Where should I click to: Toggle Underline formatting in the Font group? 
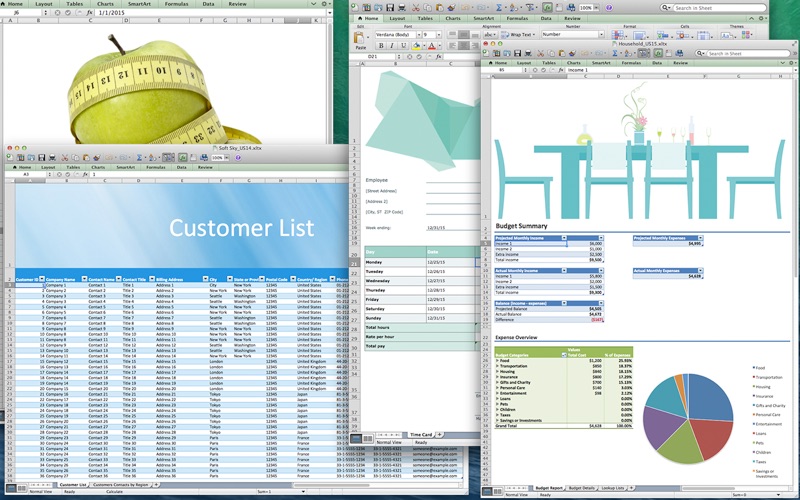406,46
